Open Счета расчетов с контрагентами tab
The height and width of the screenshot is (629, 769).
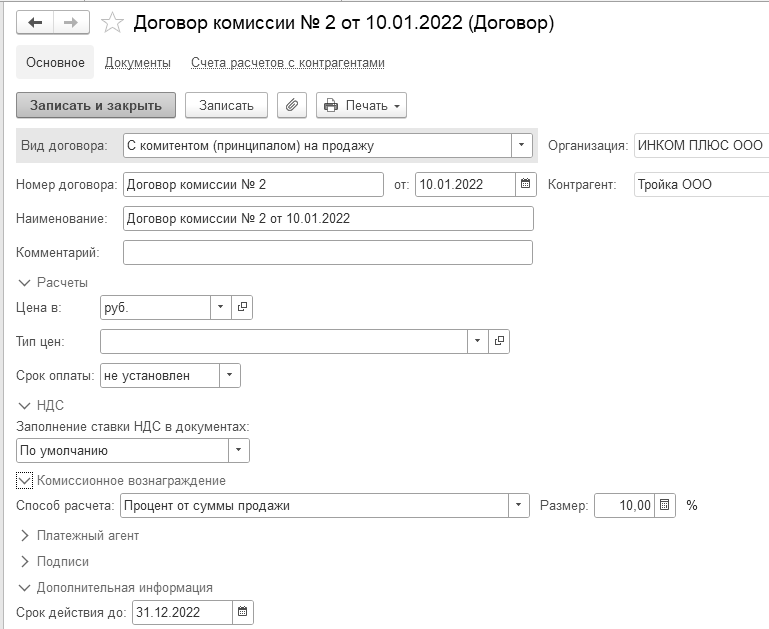pos(288,62)
